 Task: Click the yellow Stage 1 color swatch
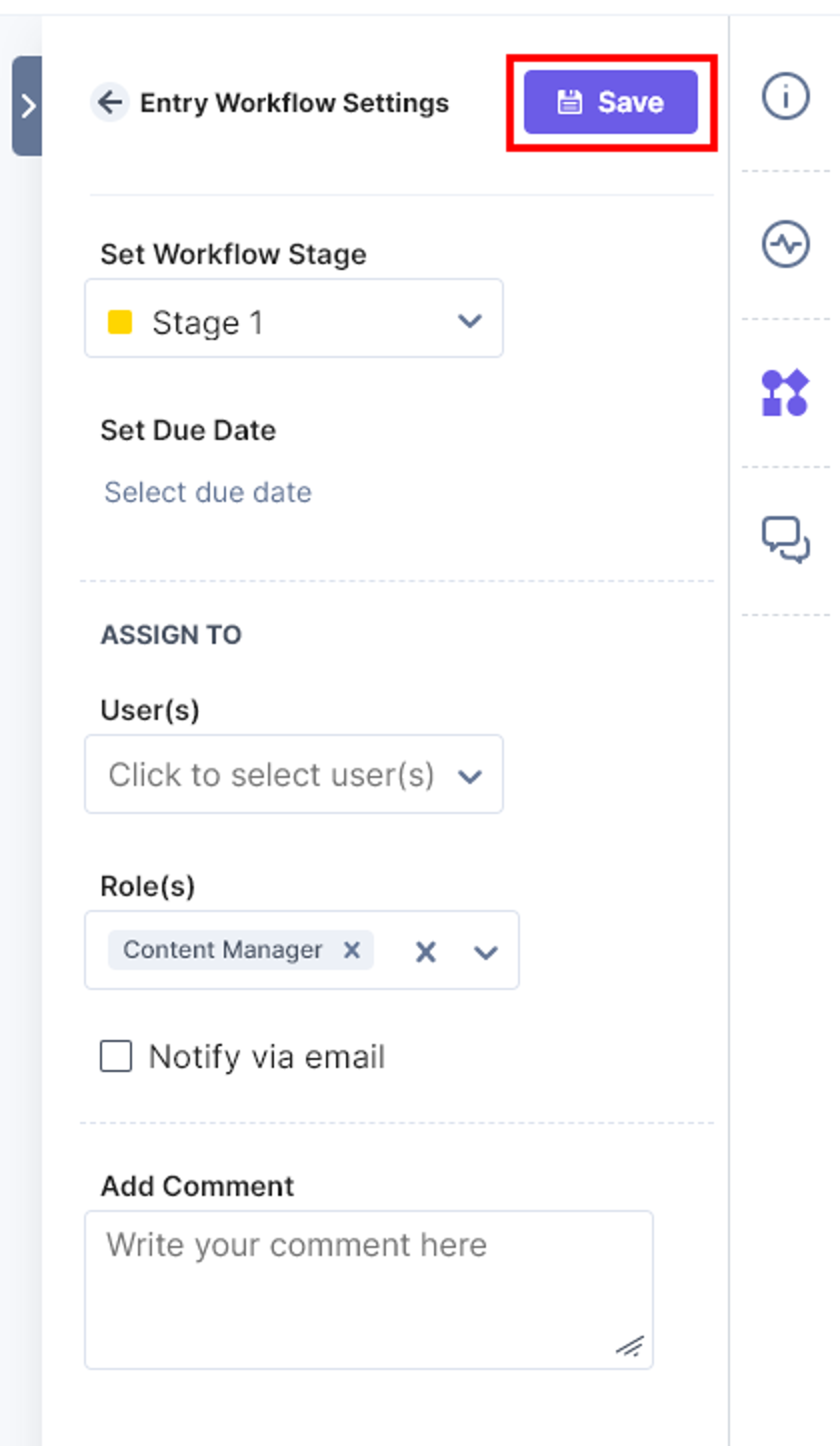pos(120,322)
